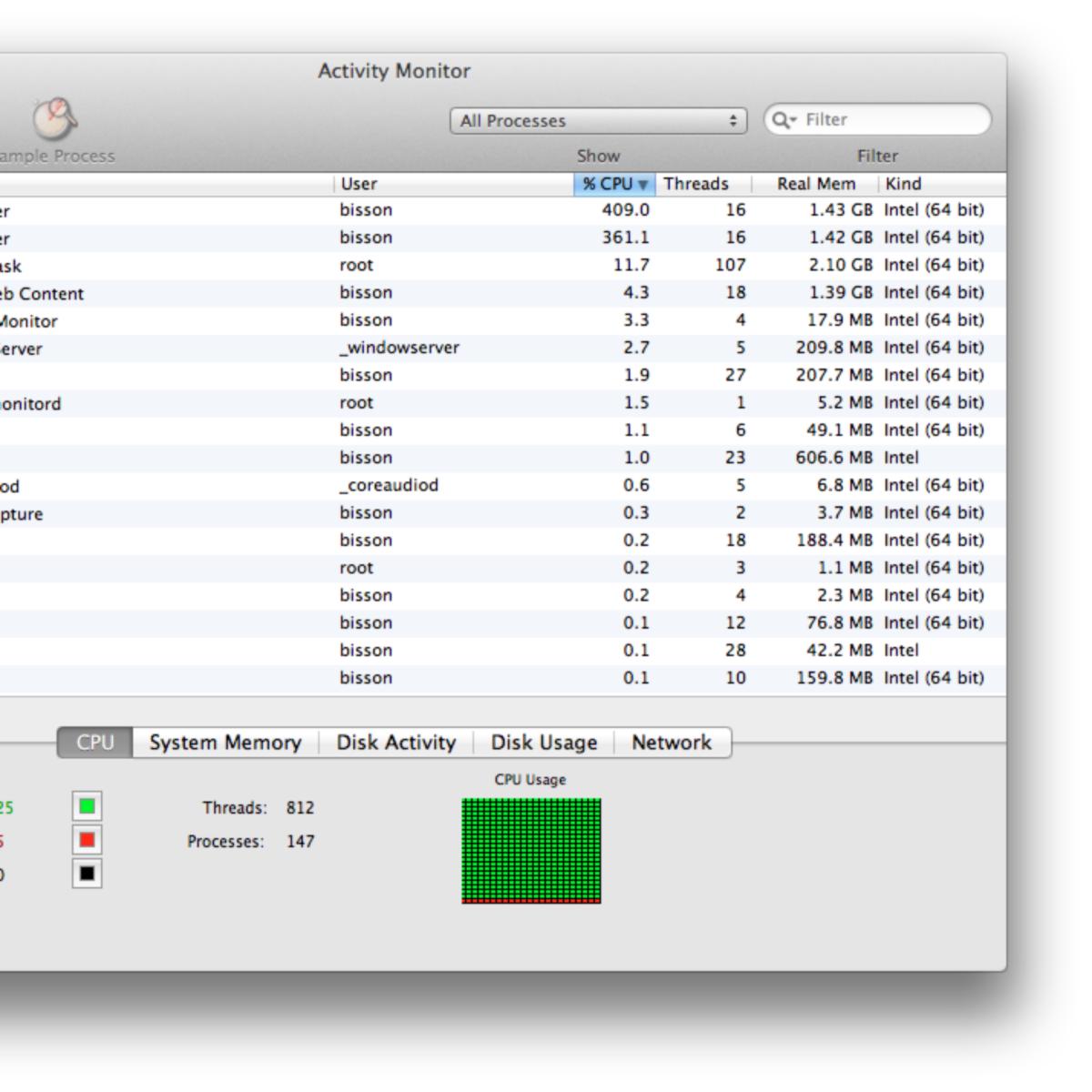This screenshot has width=1092, height=1092.
Task: Open the Network tab
Action: click(x=671, y=743)
